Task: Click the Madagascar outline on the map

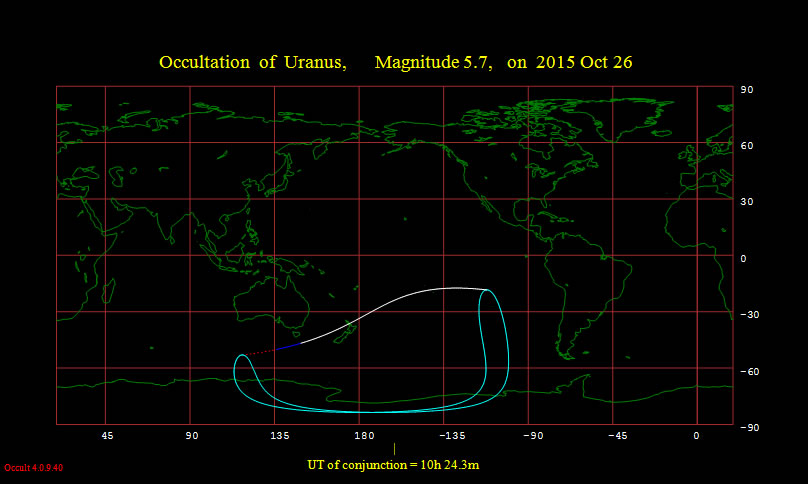Action: click(x=109, y=291)
